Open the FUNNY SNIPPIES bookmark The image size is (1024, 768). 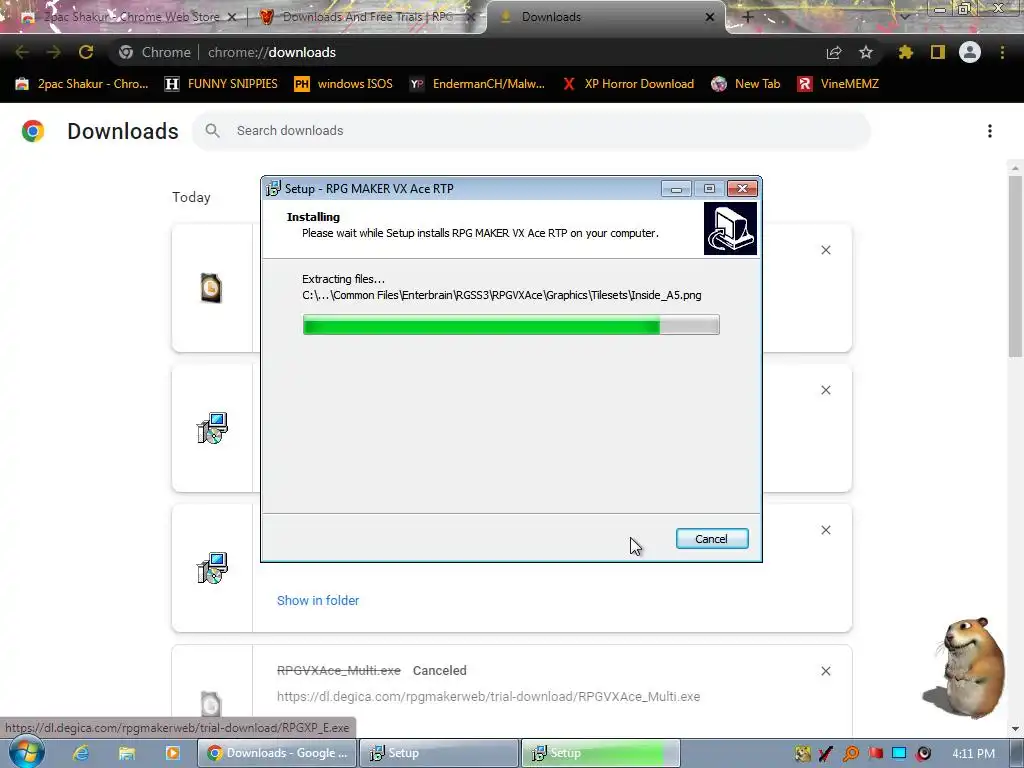[221, 84]
